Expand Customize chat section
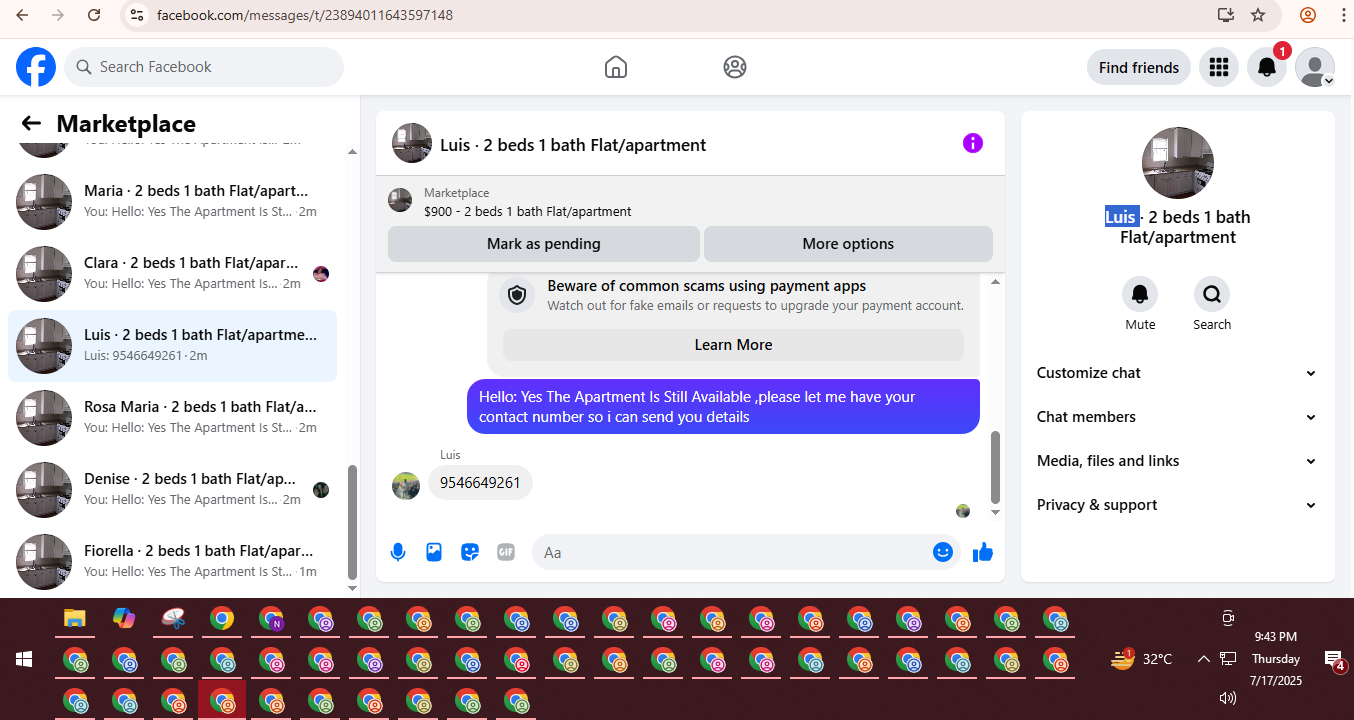Screen dimensions: 1354x720 pyautogui.click(x=1177, y=373)
